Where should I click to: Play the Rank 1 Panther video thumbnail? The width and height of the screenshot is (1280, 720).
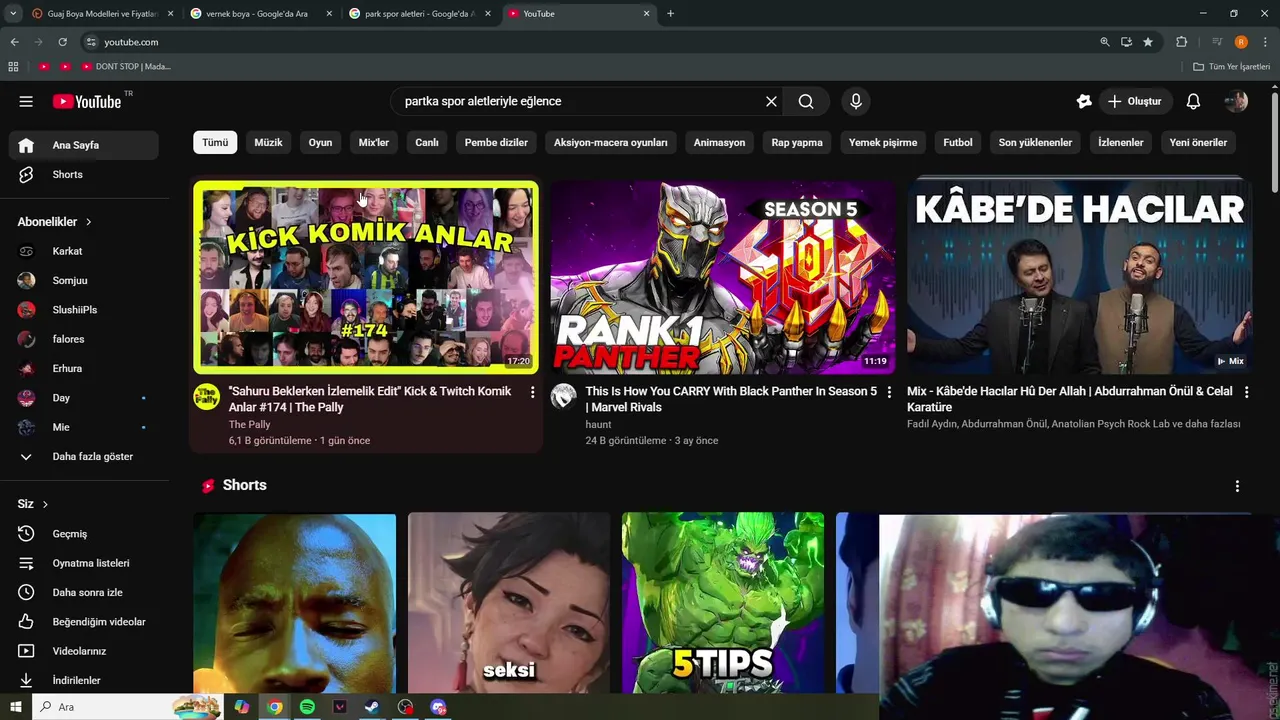point(722,277)
